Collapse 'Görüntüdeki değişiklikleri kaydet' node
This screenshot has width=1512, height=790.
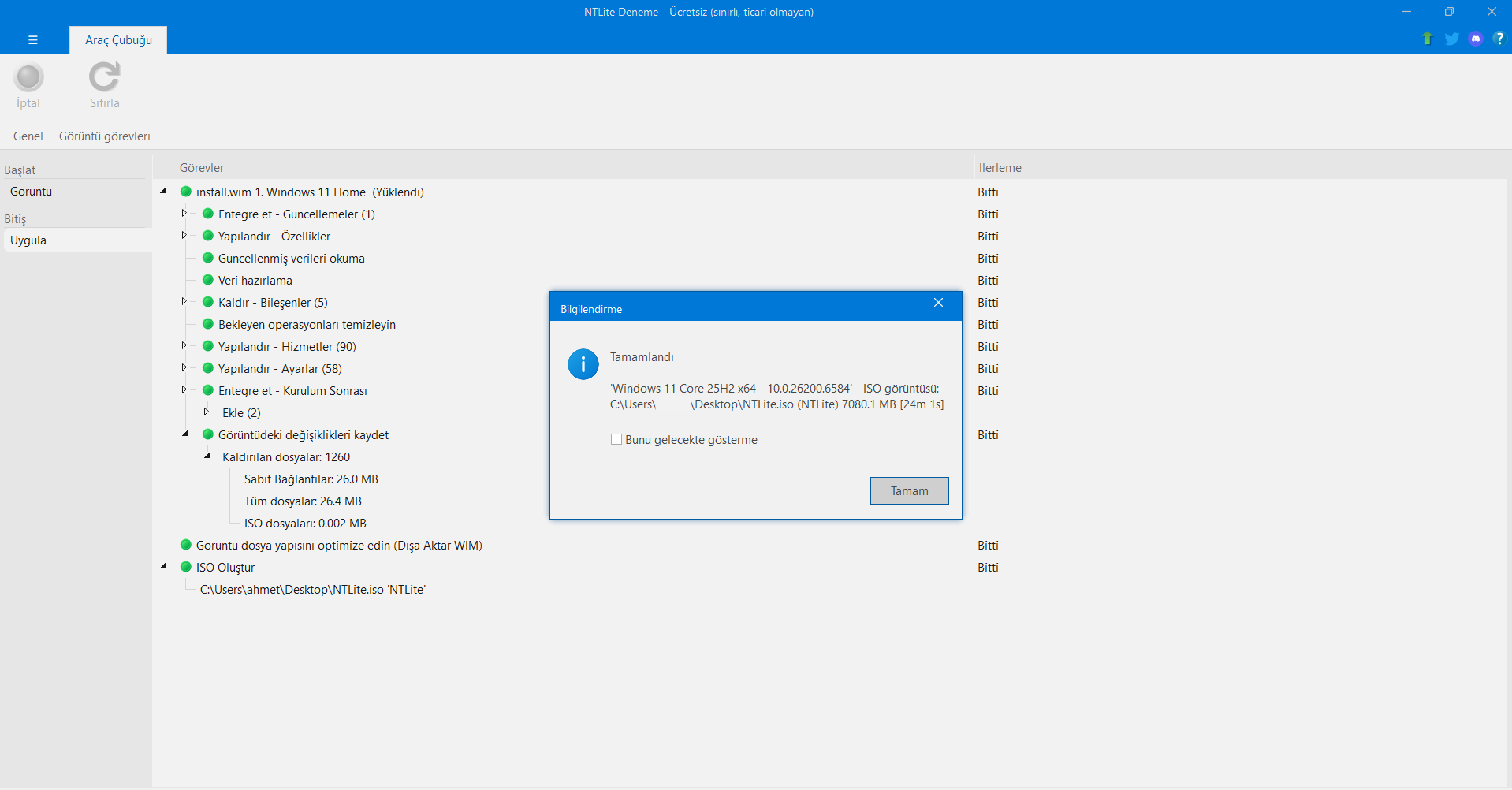tap(185, 434)
